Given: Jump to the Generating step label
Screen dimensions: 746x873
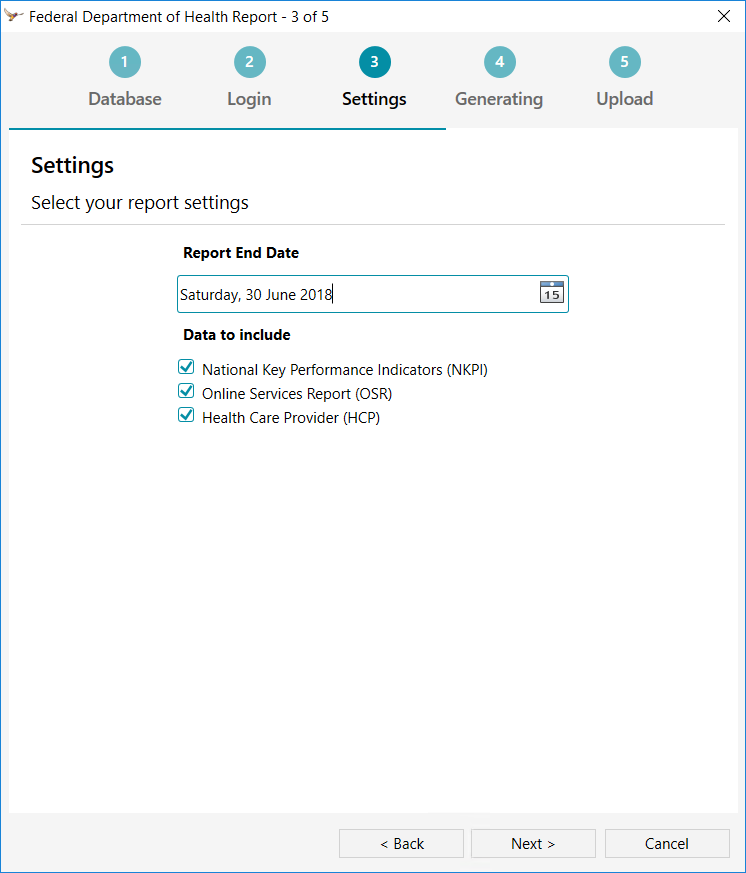Looking at the screenshot, I should (x=499, y=100).
